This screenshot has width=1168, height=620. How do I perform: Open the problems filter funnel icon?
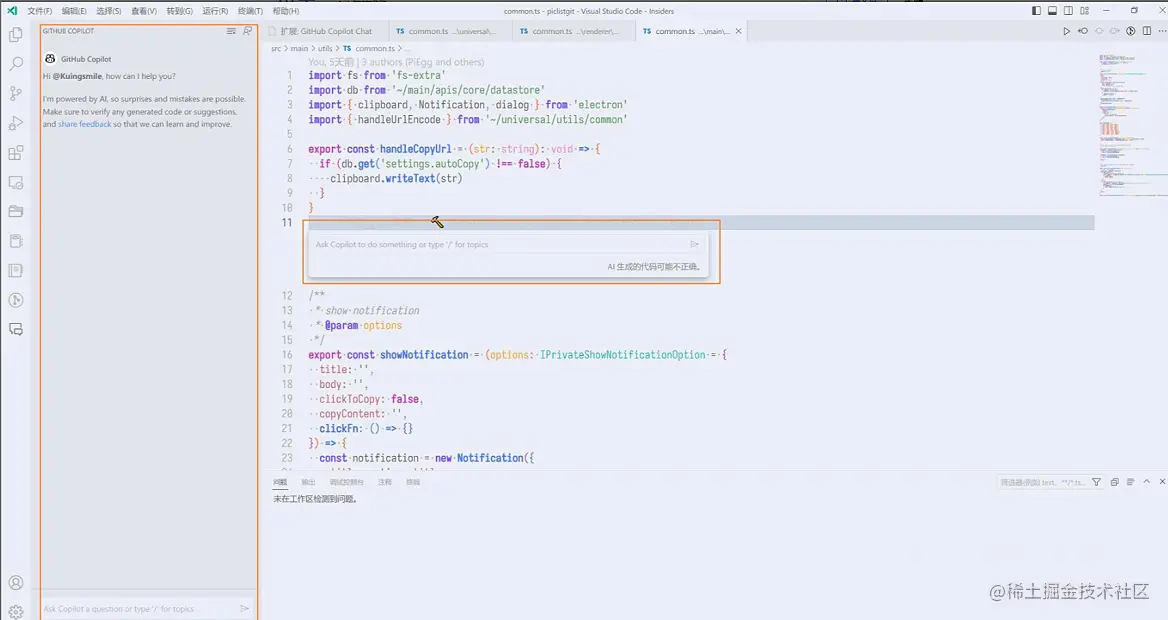(x=1096, y=482)
